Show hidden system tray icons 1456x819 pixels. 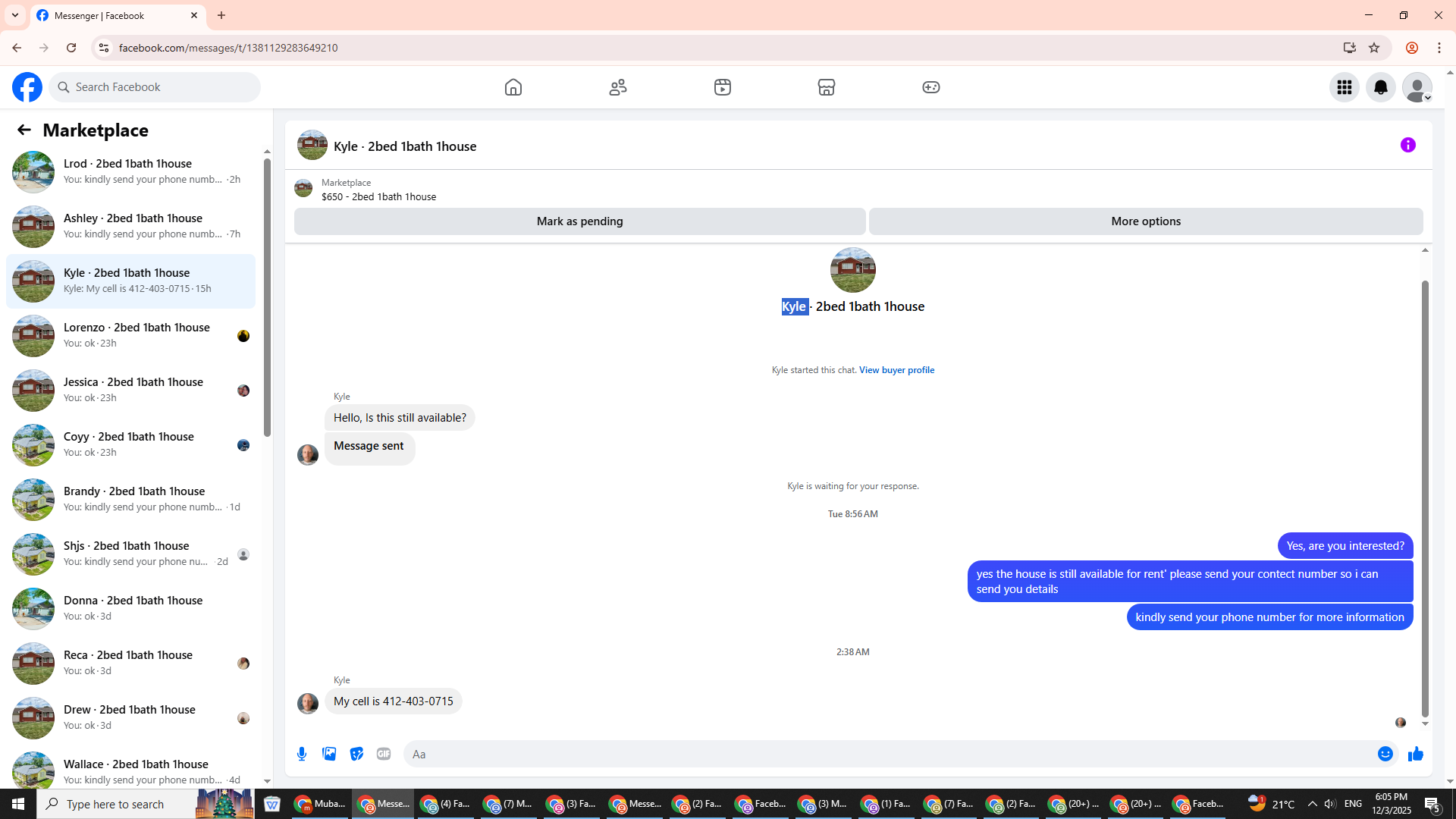click(x=1313, y=804)
